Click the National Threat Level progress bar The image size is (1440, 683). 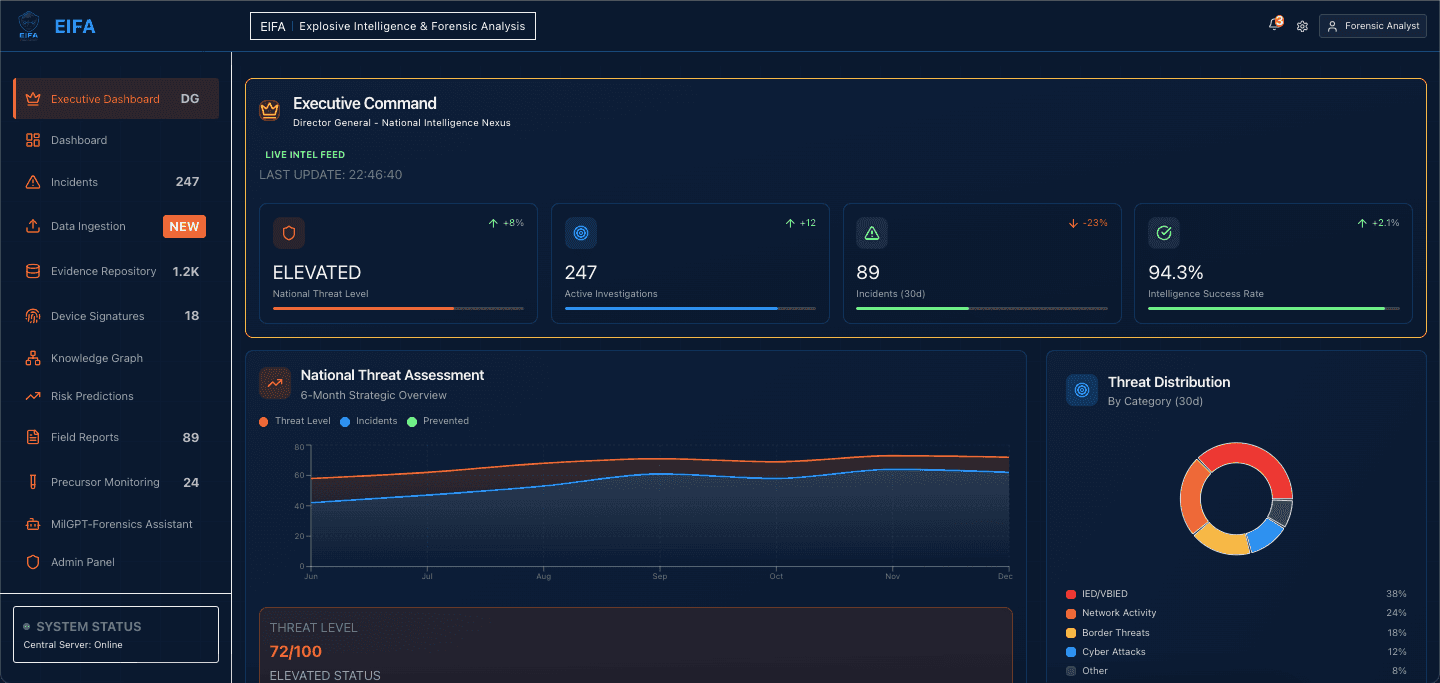(x=398, y=308)
